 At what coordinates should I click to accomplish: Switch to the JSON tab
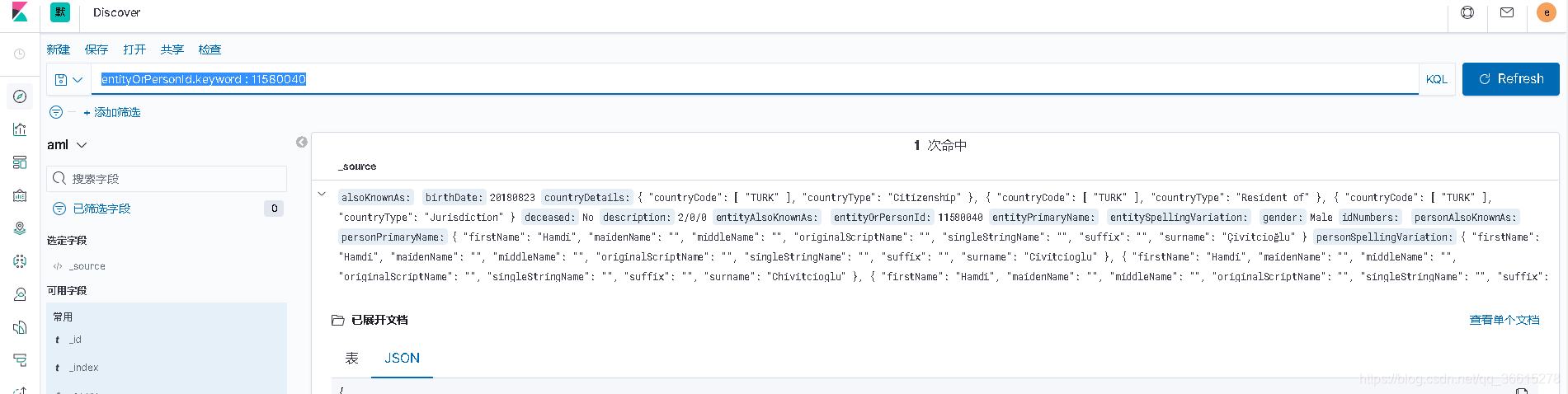(402, 358)
